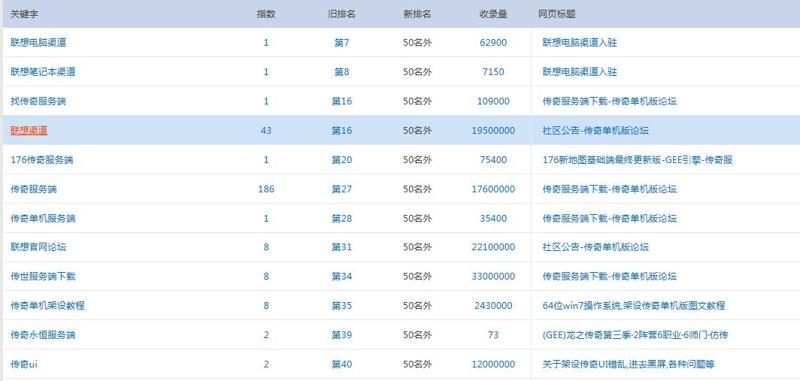Click the old rank value 第35

point(341,306)
